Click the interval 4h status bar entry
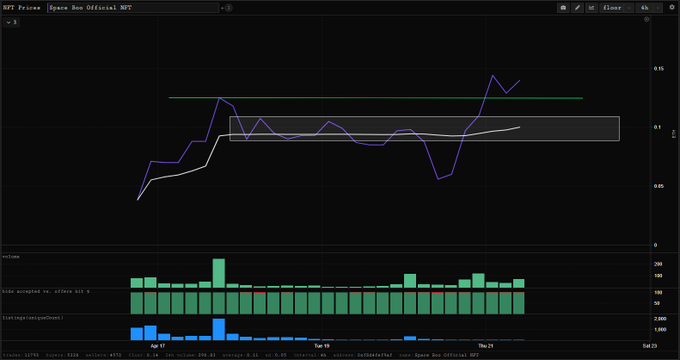This screenshot has height=360, width=680. [x=311, y=355]
